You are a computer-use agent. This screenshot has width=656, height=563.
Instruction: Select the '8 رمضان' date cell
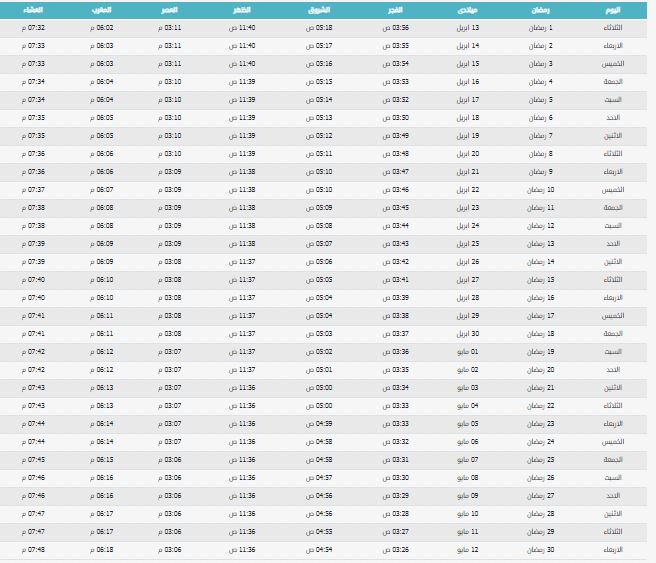point(541,154)
